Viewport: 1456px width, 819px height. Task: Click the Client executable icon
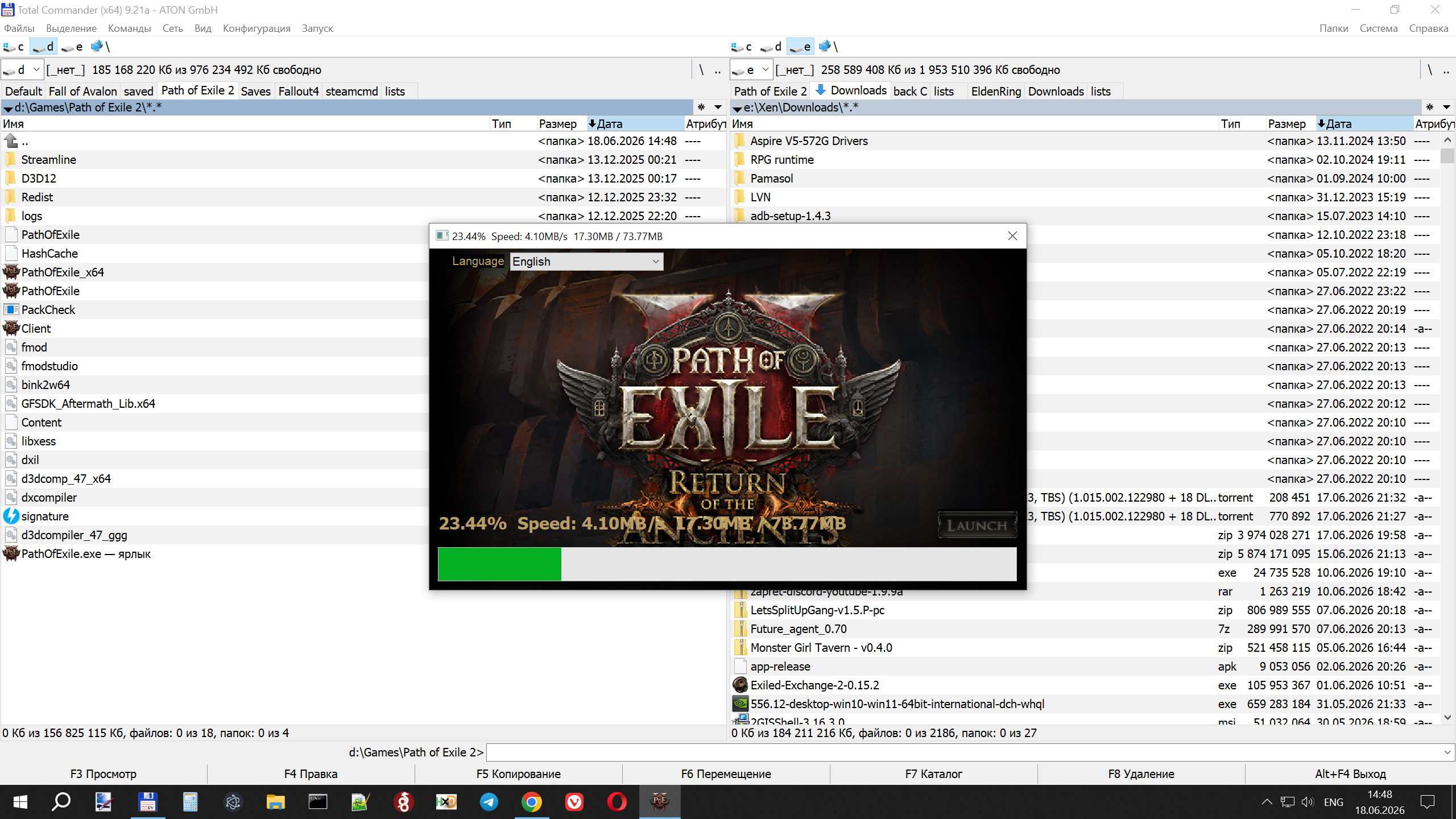pos(11,328)
